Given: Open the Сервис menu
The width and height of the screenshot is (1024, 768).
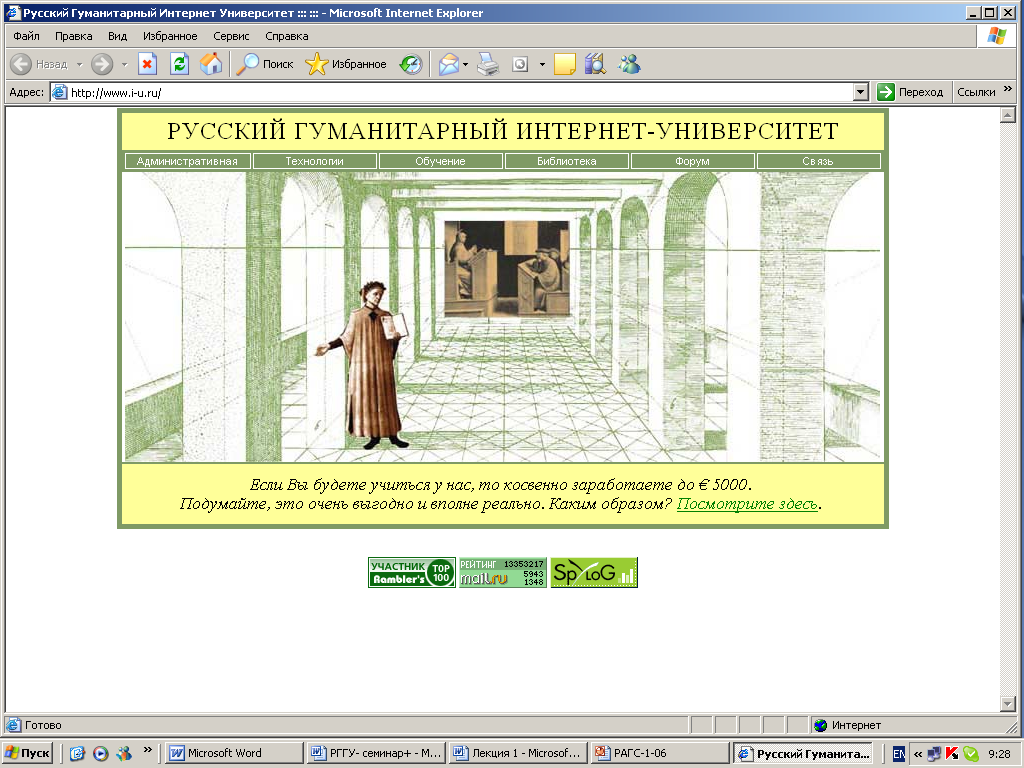Looking at the screenshot, I should click(231, 36).
